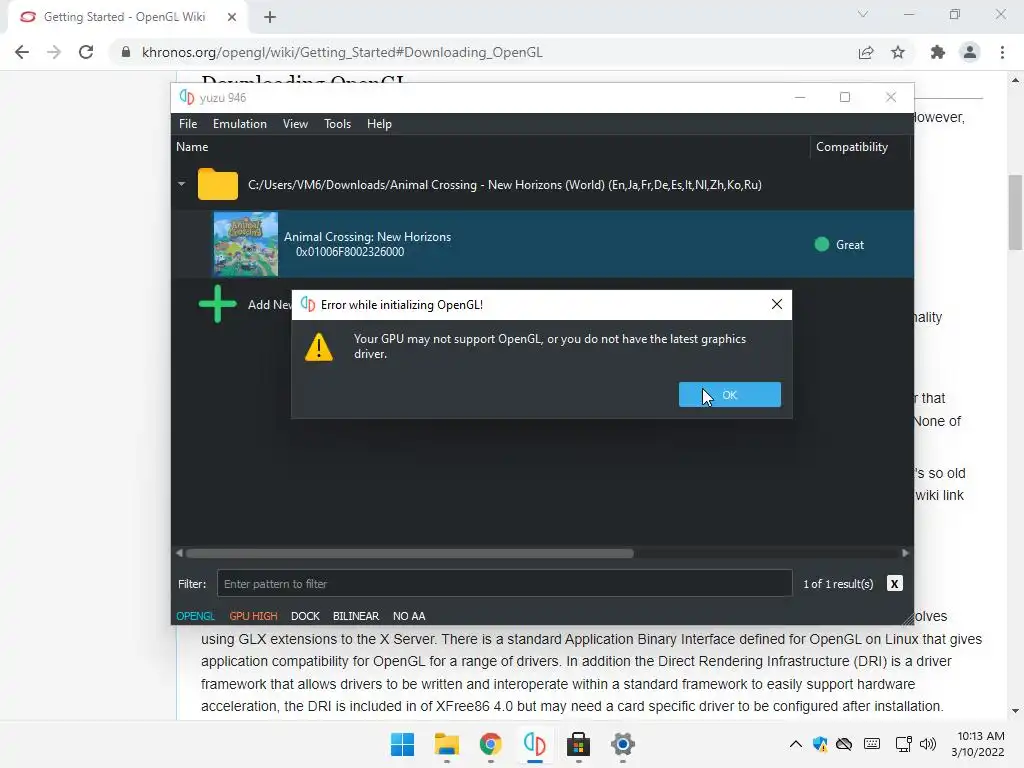The width and height of the screenshot is (1024, 768).
Task: Click the share page icon in Chrome
Action: click(x=866, y=52)
